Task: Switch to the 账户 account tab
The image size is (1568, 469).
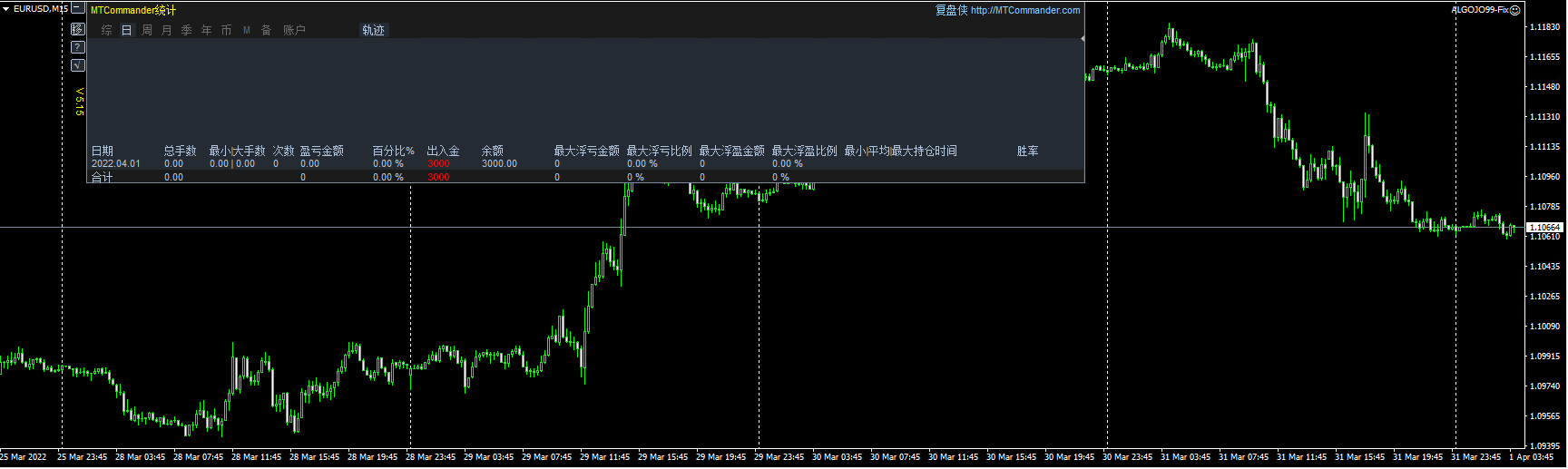Action: click(x=294, y=30)
